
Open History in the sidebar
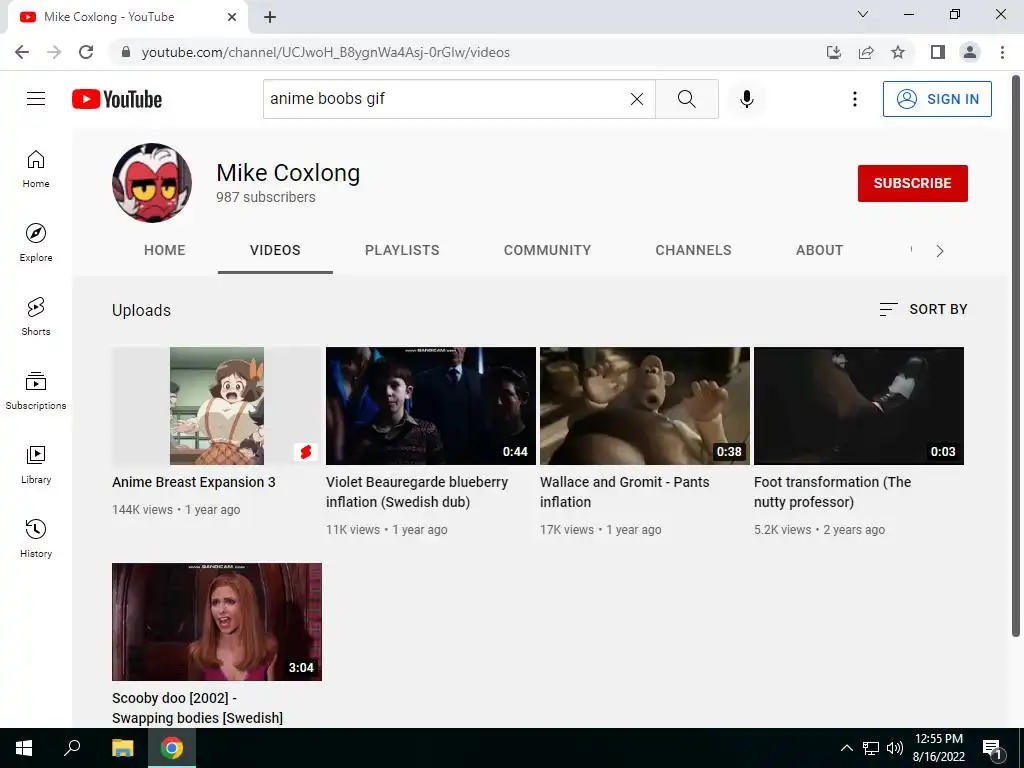click(36, 538)
